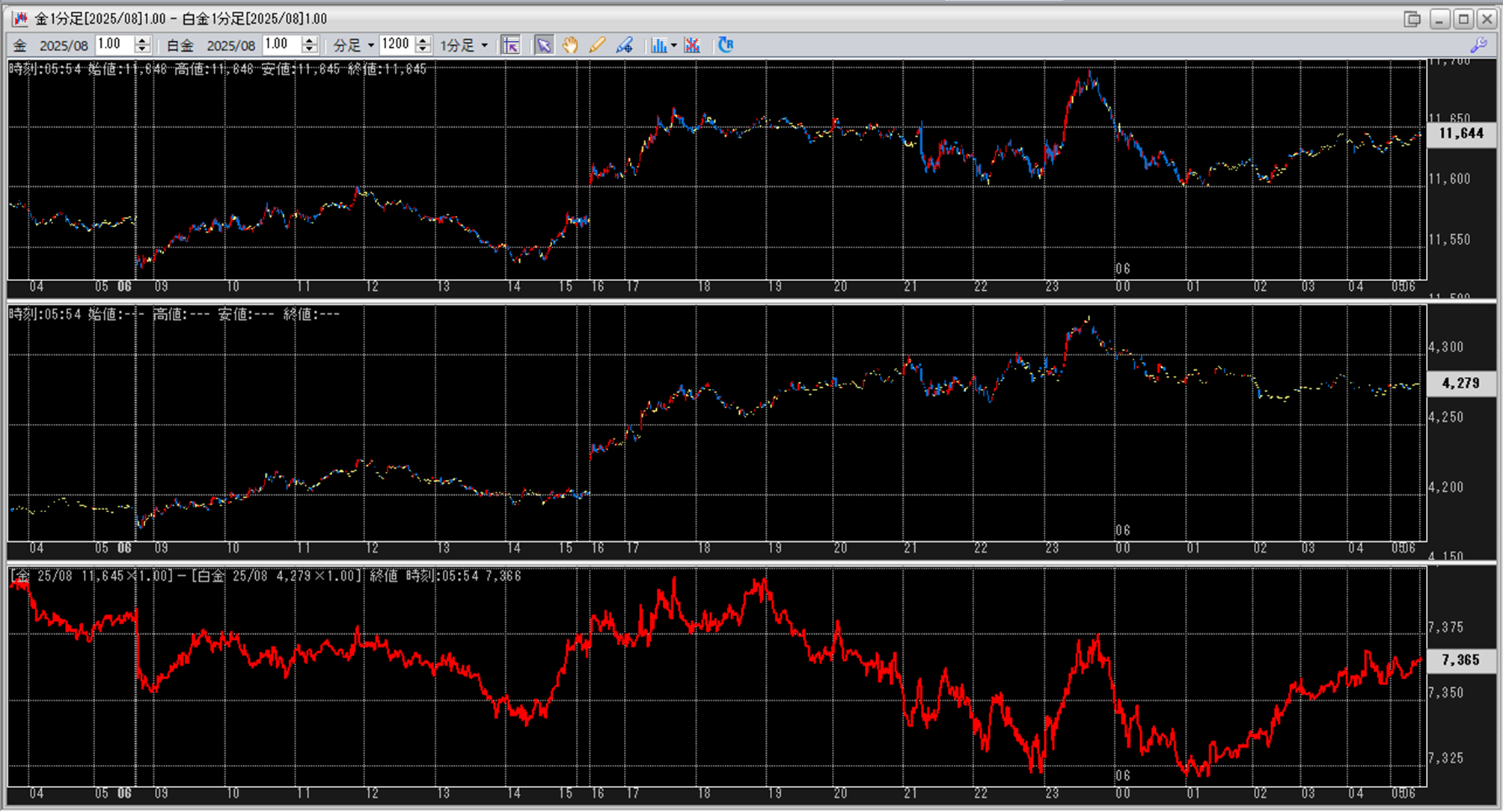This screenshot has width=1503, height=812.
Task: Click the edit drawing object tool icon
Action: [x=624, y=46]
